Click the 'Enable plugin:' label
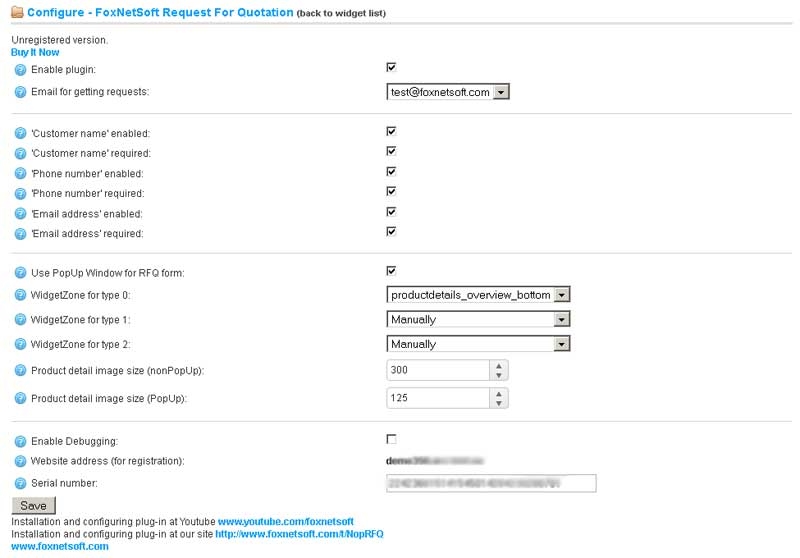The height and width of the screenshot is (558, 800). (x=64, y=70)
